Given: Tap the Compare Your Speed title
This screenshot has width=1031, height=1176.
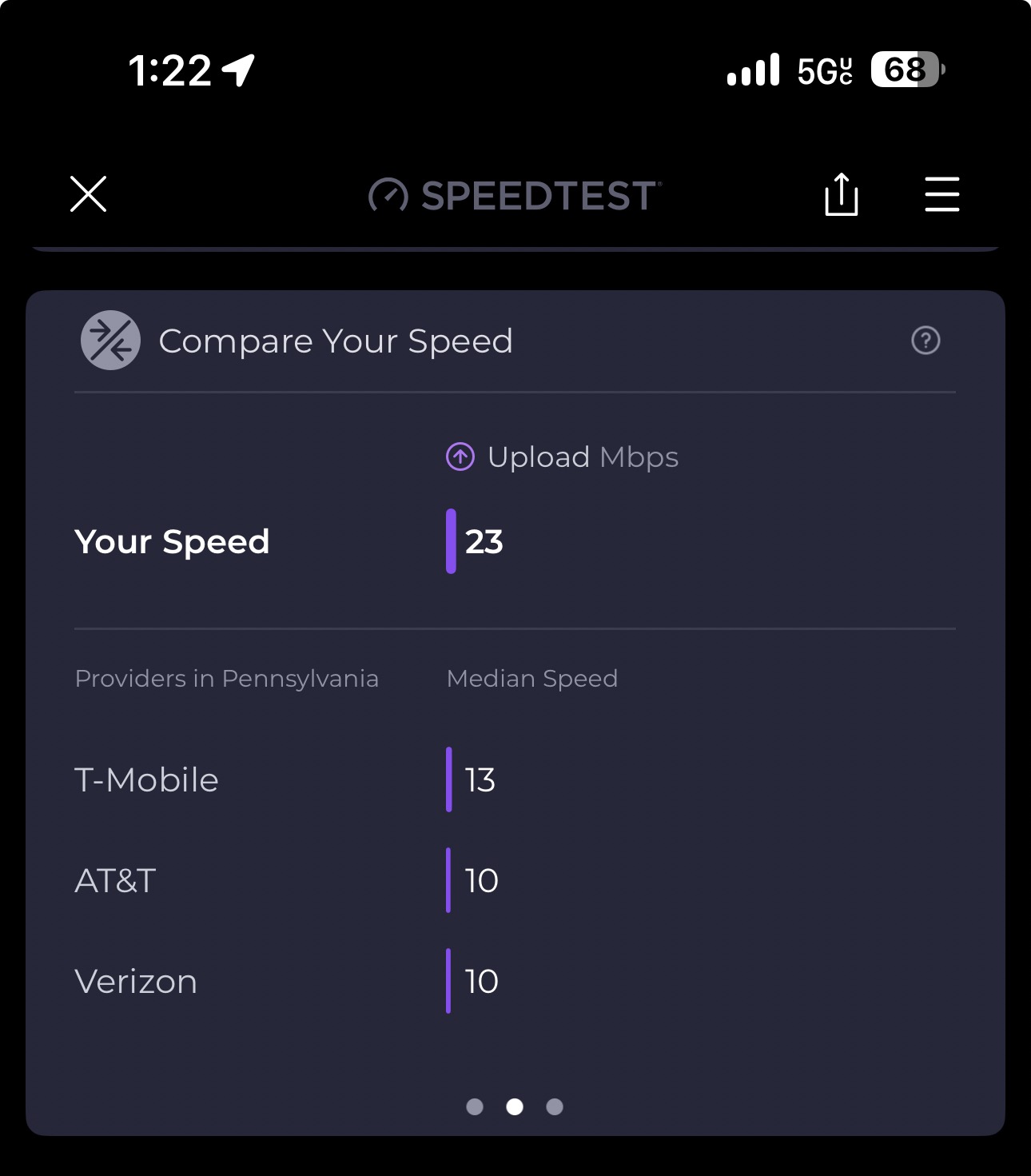Looking at the screenshot, I should (x=336, y=341).
